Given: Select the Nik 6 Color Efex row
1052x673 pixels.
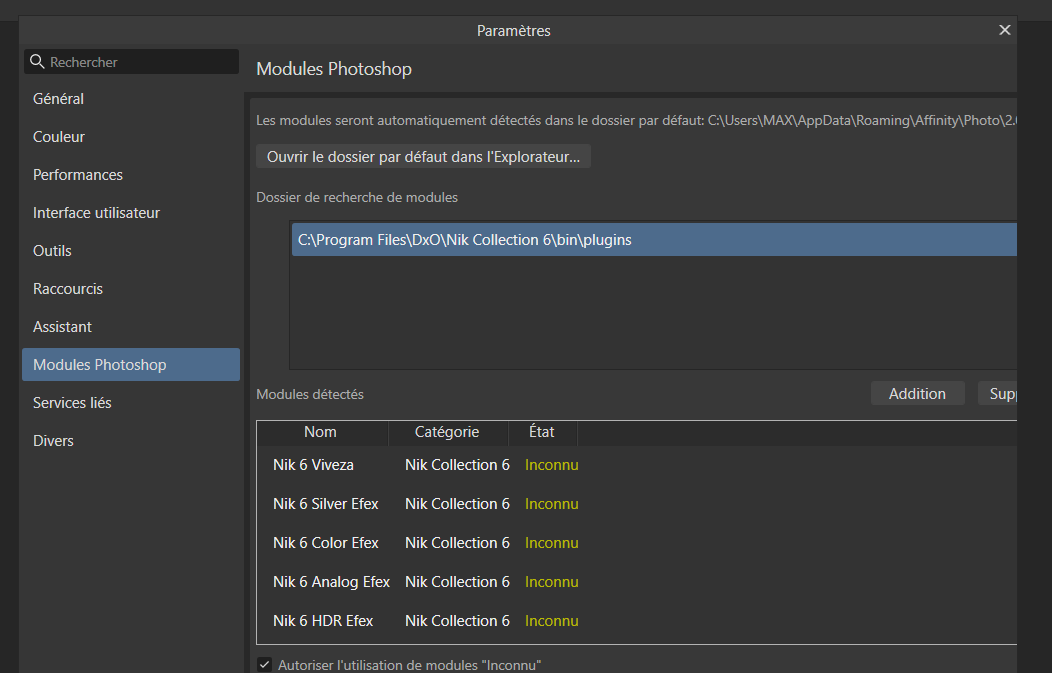Looking at the screenshot, I should [637, 543].
